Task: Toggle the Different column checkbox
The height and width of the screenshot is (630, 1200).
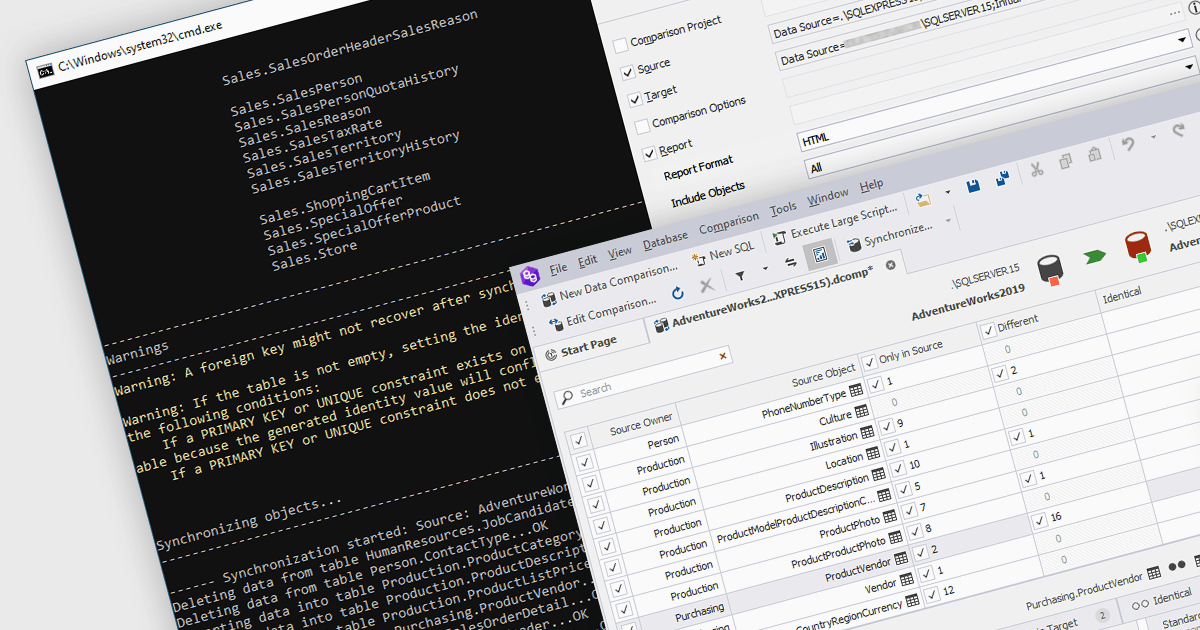Action: (x=988, y=331)
